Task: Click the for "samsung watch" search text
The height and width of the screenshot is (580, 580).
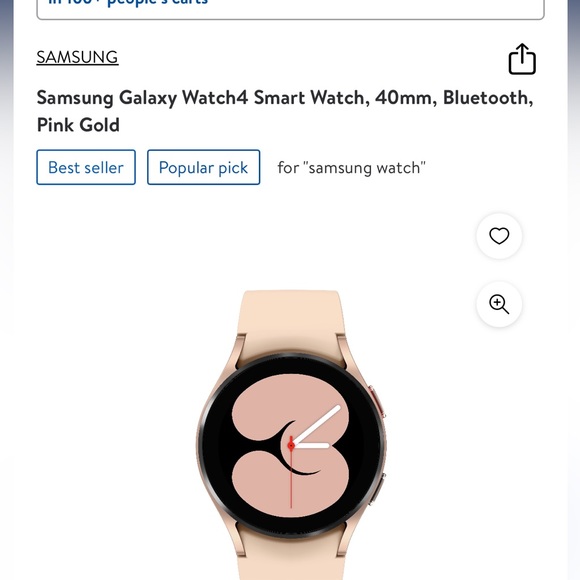Action: pos(351,168)
